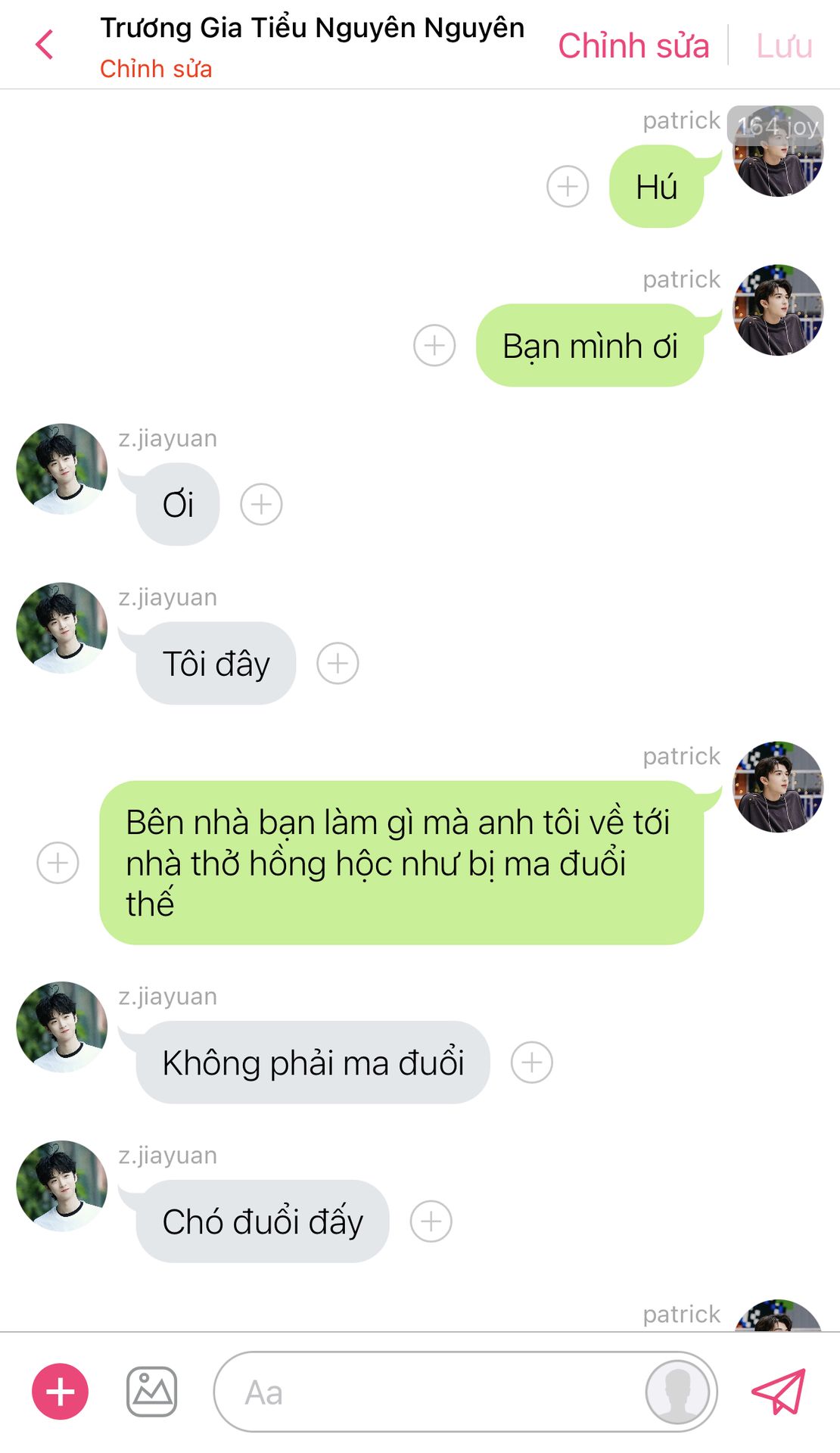Tap plus circle beside "Không phải ma đuổi"

tap(532, 1063)
